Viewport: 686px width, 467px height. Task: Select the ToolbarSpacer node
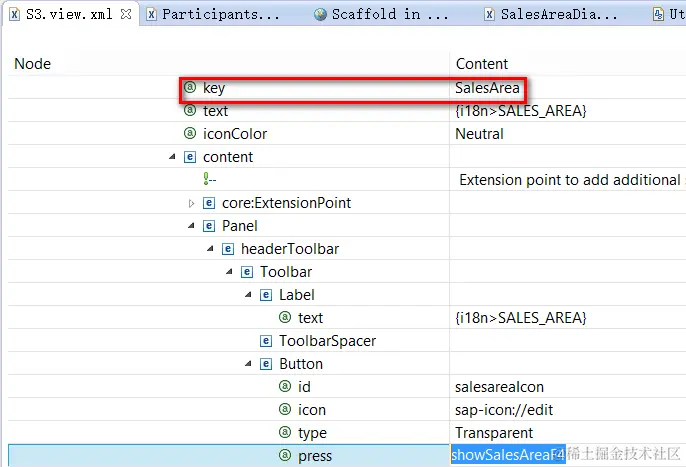click(328, 341)
